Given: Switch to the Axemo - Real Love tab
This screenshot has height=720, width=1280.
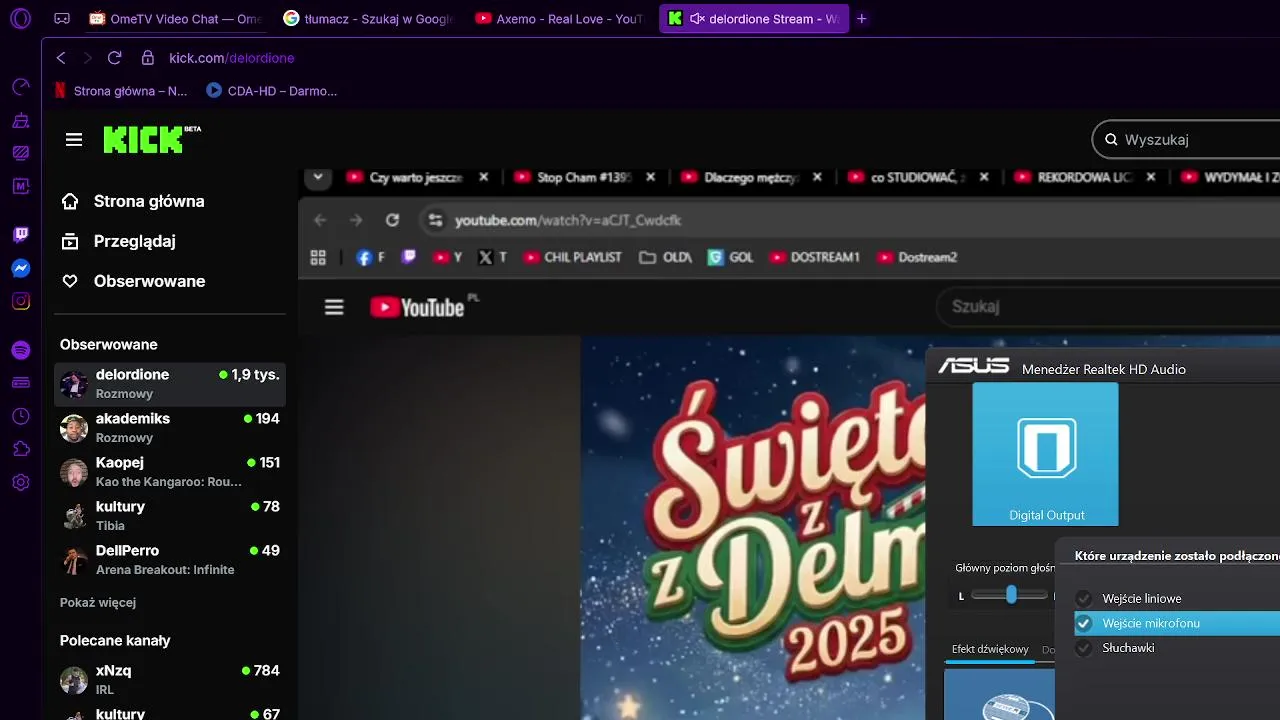Looking at the screenshot, I should 560,18.
